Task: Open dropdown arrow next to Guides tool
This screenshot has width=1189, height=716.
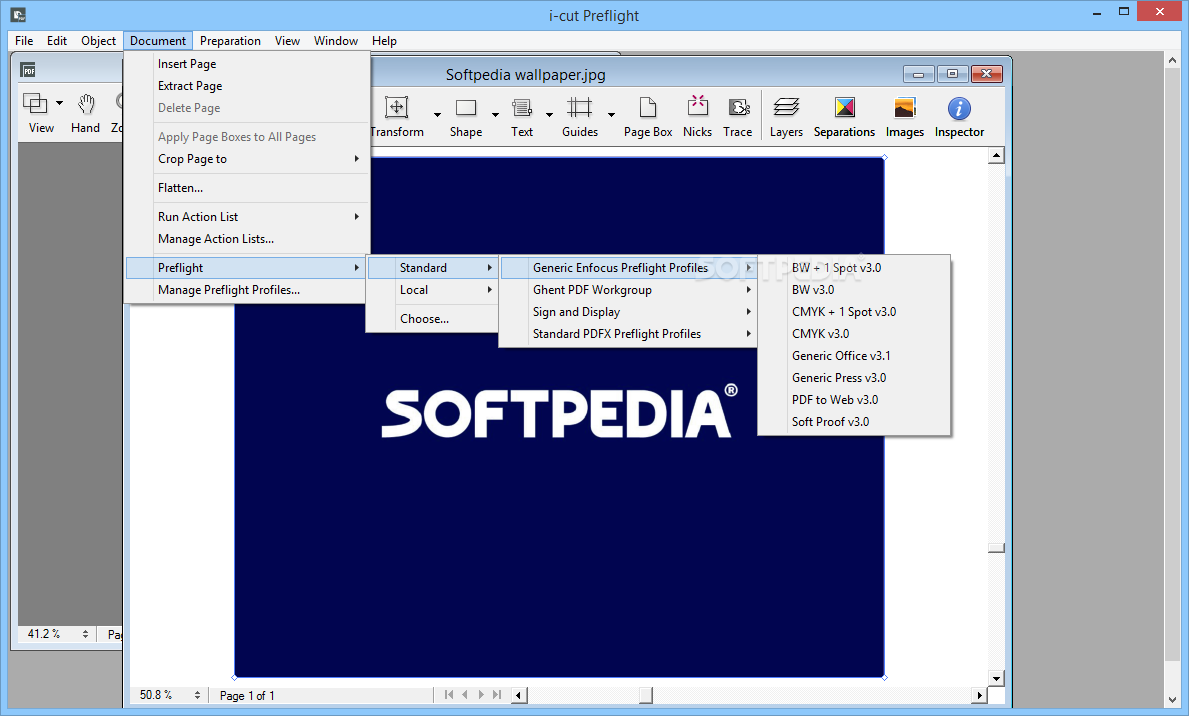Action: click(611, 115)
